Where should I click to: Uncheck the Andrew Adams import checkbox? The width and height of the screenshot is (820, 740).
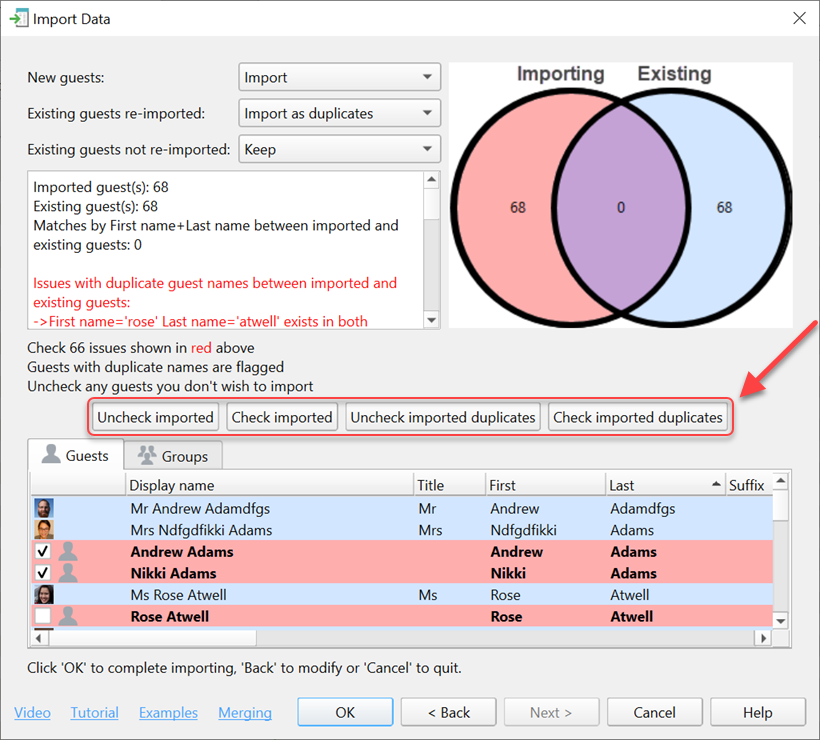pos(43,552)
